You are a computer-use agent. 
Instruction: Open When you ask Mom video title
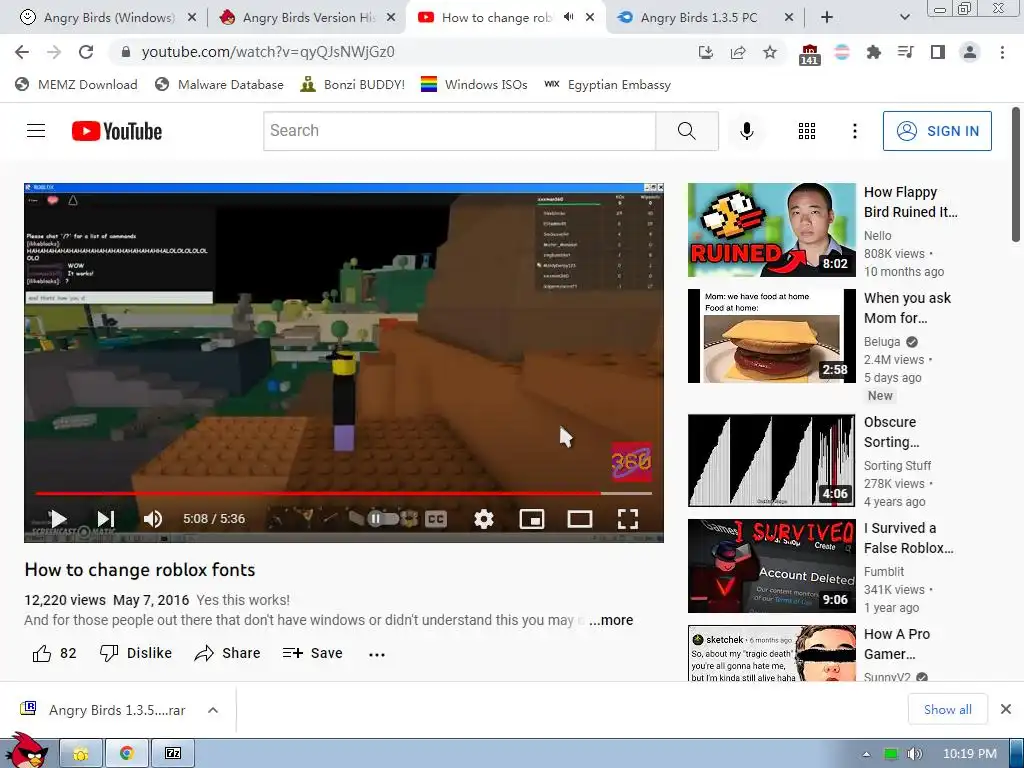[x=907, y=308]
